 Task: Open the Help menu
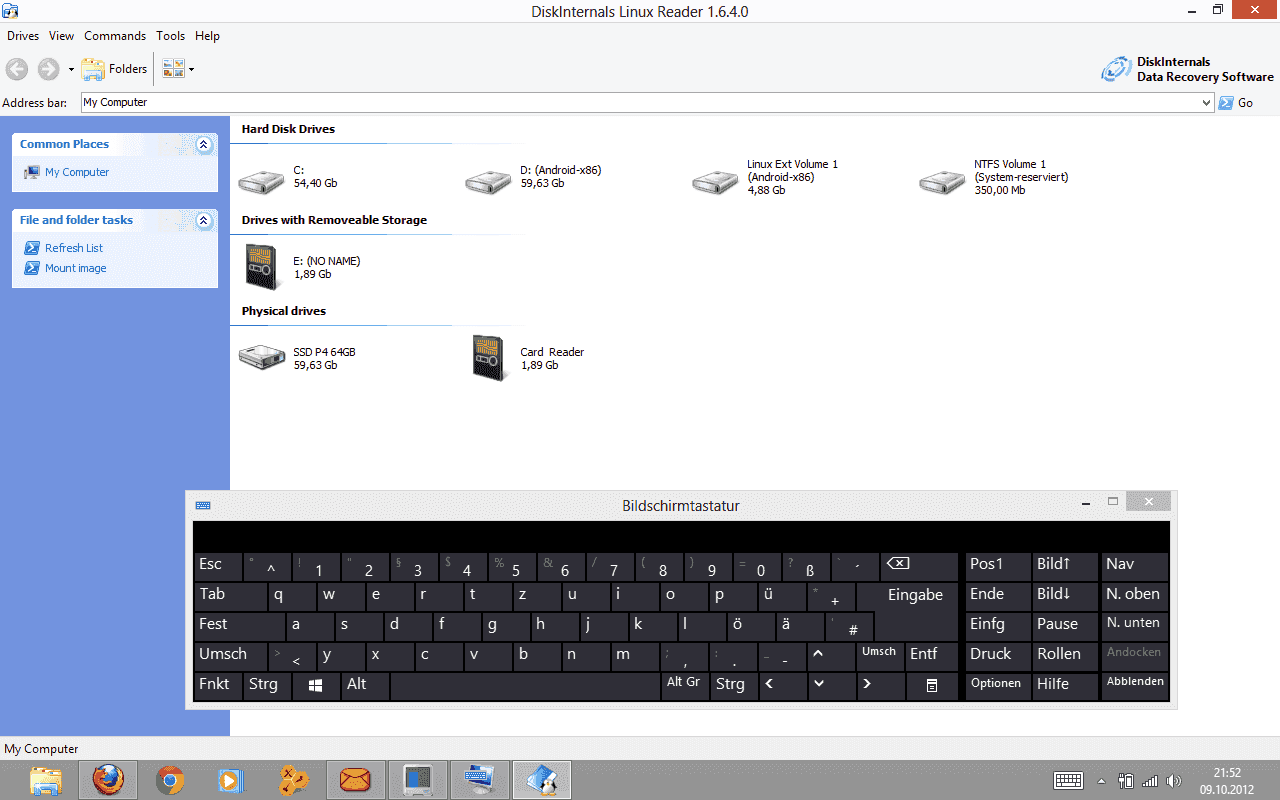(x=207, y=36)
